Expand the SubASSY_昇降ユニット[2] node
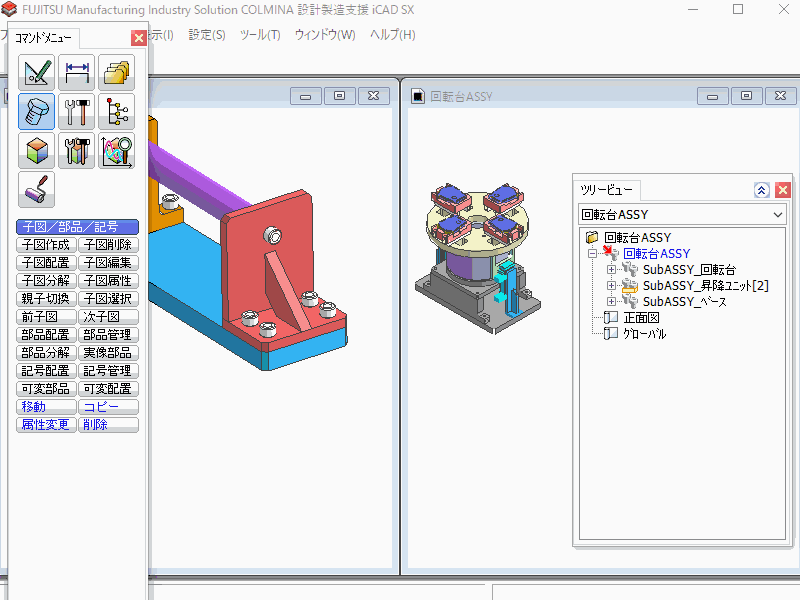This screenshot has width=800, height=600. point(612,286)
